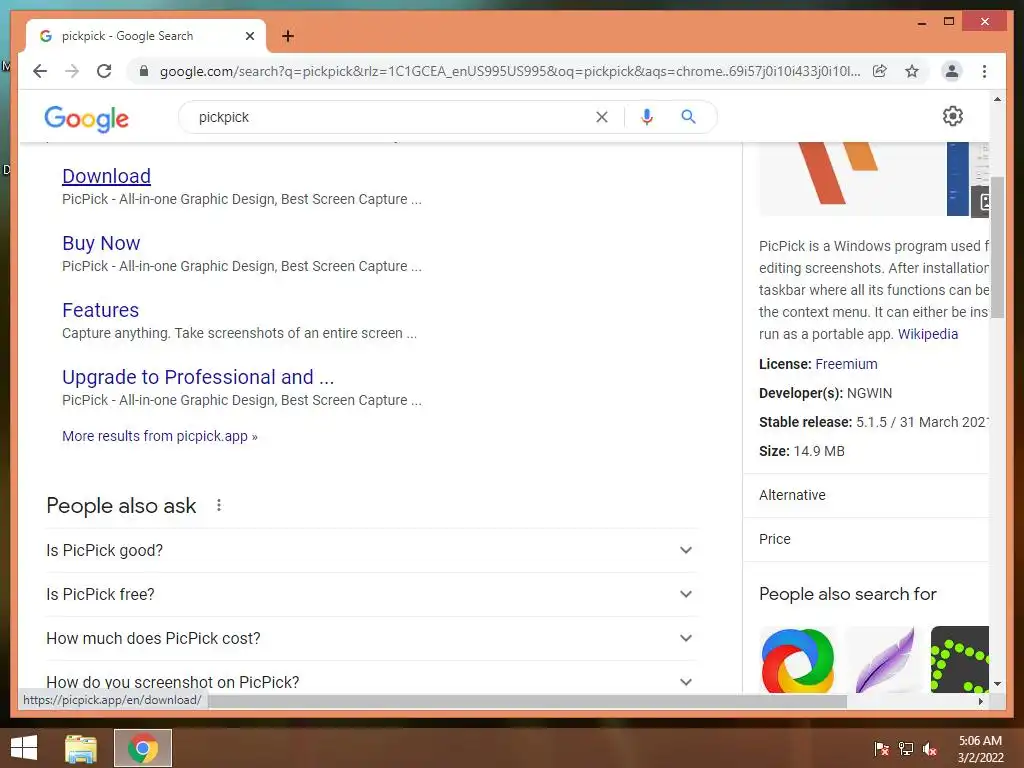Select the pickpick - Google Search tab
Screen dimensions: 1024x768
[x=146, y=36]
